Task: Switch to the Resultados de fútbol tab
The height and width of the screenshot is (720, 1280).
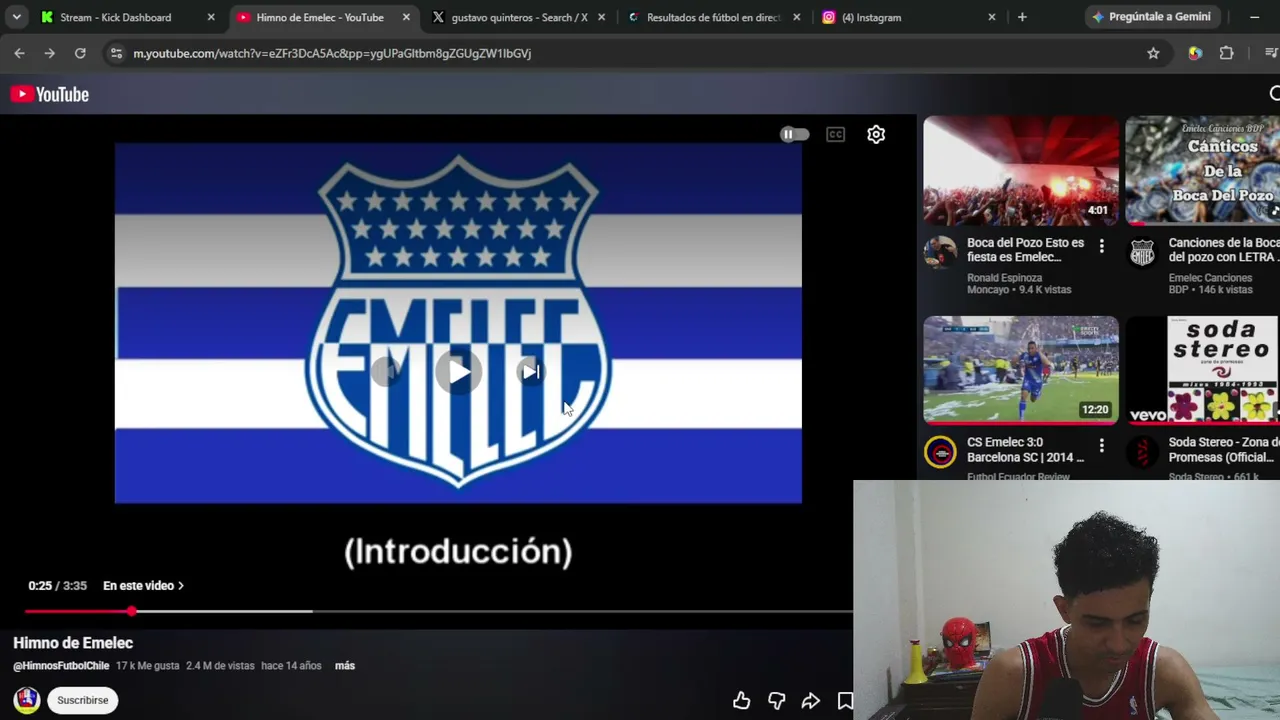Action: tap(712, 17)
